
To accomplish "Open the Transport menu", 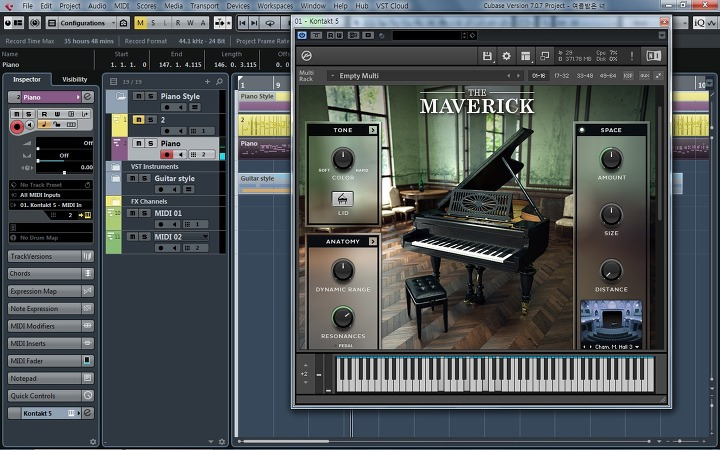I will tap(204, 6).
